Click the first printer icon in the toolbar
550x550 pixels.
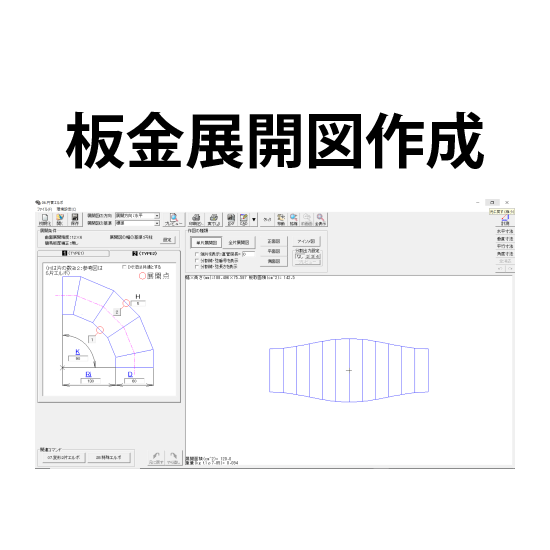pos(196,219)
